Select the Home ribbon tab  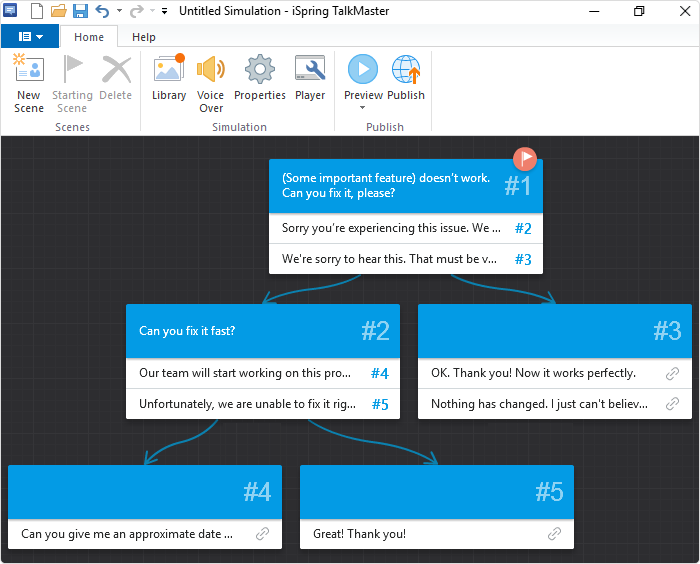click(x=89, y=37)
